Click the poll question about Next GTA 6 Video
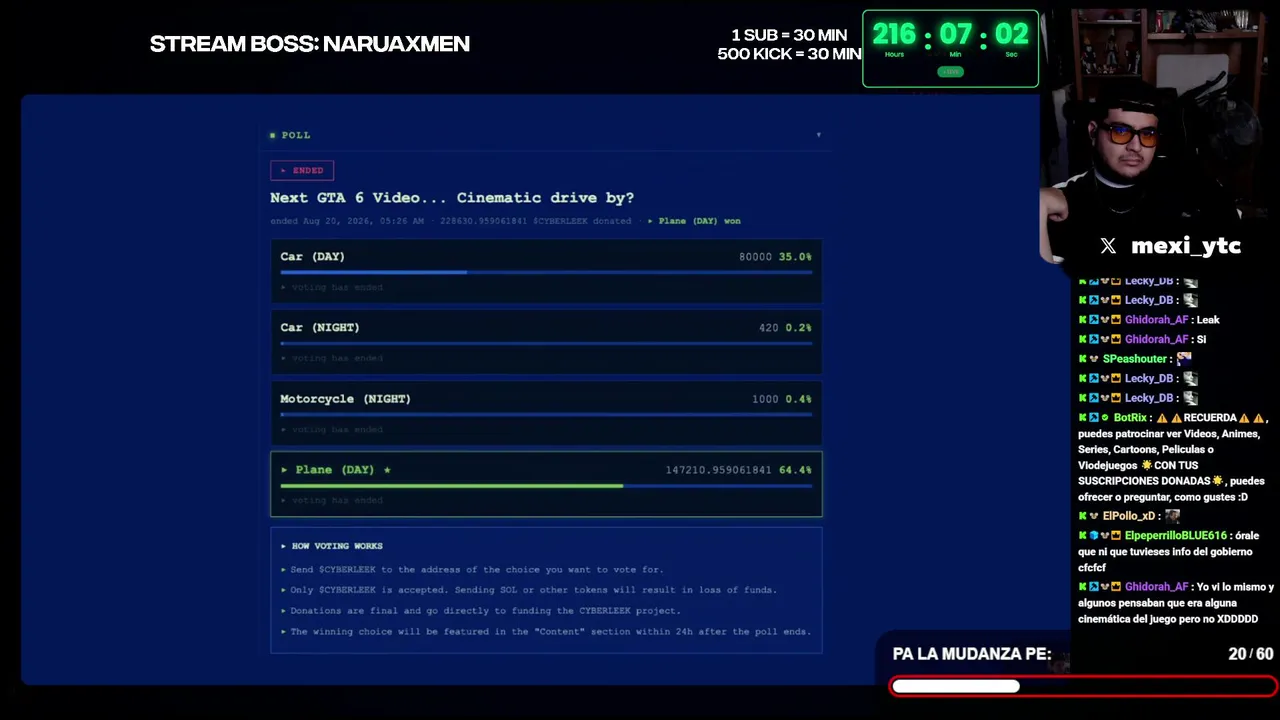Image resolution: width=1280 pixels, height=720 pixels. [x=452, y=198]
